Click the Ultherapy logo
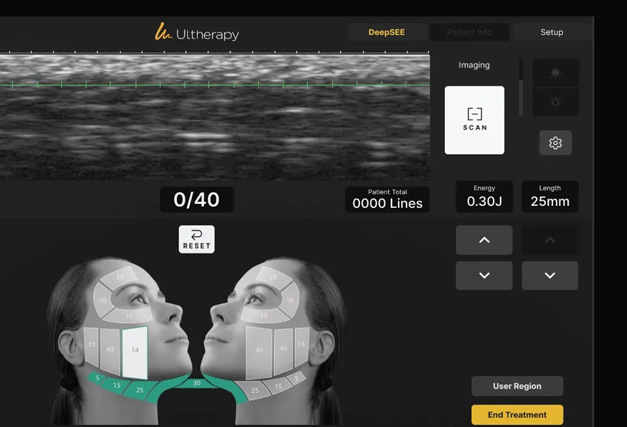This screenshot has height=427, width=627. click(197, 32)
